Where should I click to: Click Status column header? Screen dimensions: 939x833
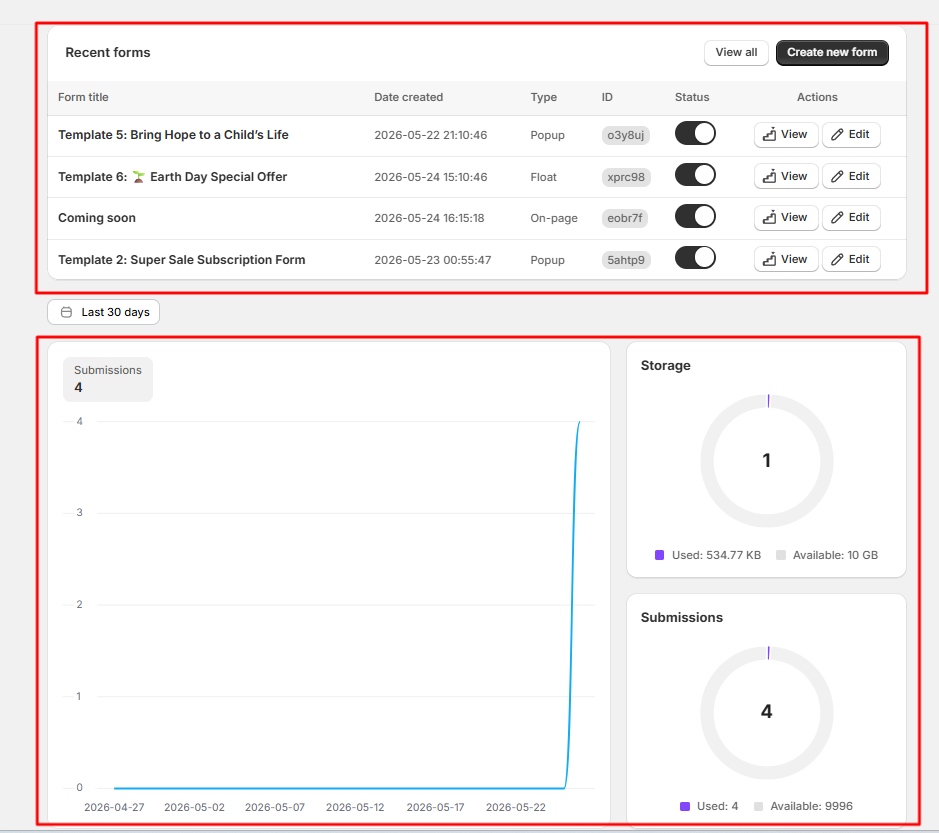tap(692, 97)
